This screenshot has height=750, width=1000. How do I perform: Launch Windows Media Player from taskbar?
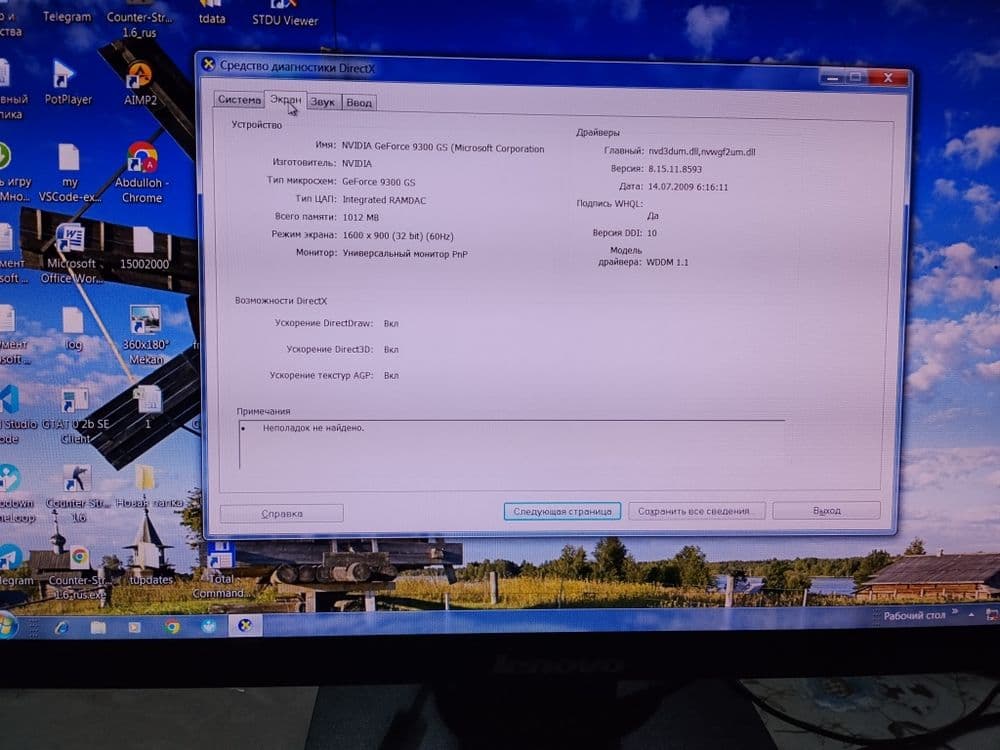pyautogui.click(x=135, y=627)
